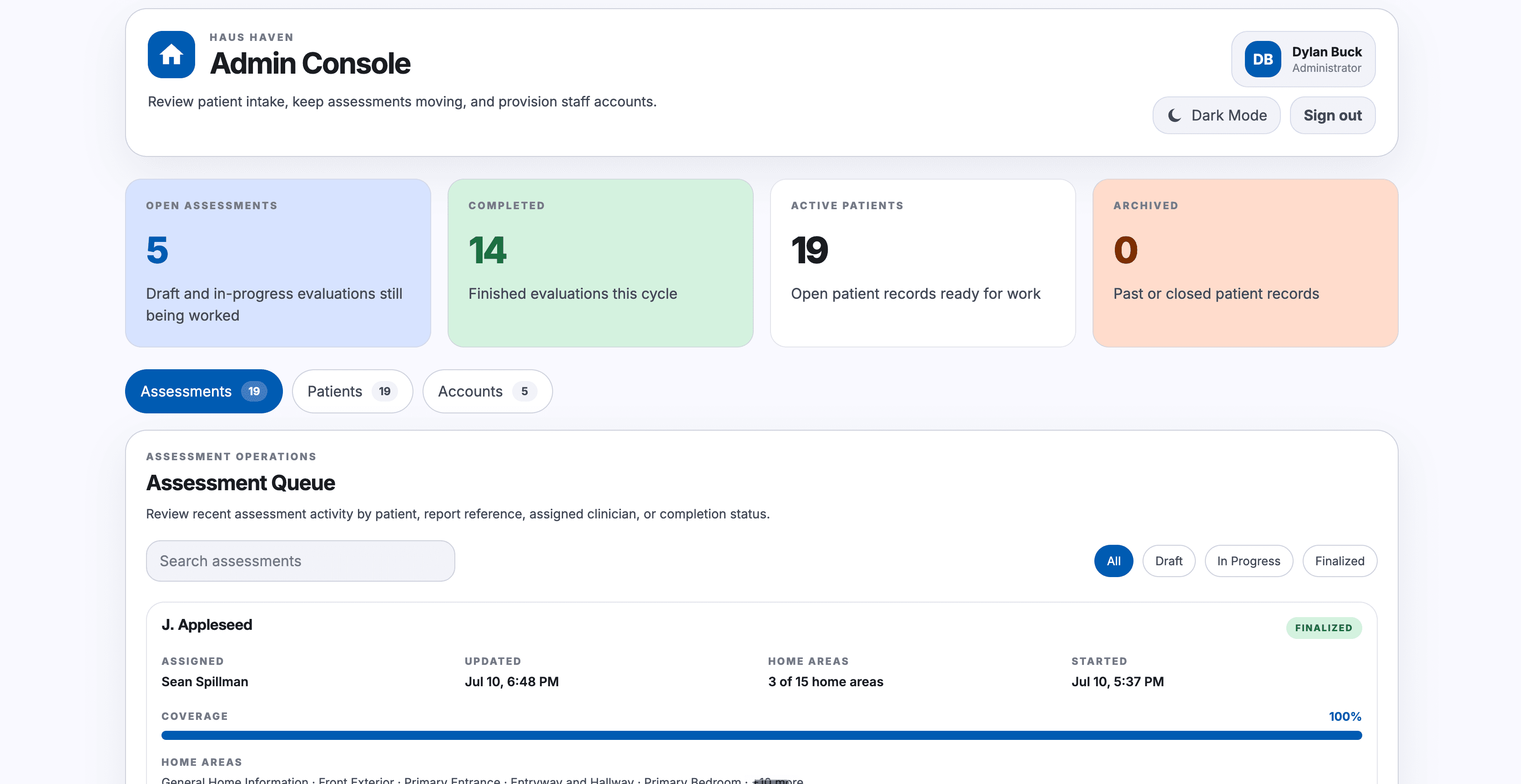Click started time Jul 10, 5:37 PM

(1118, 682)
